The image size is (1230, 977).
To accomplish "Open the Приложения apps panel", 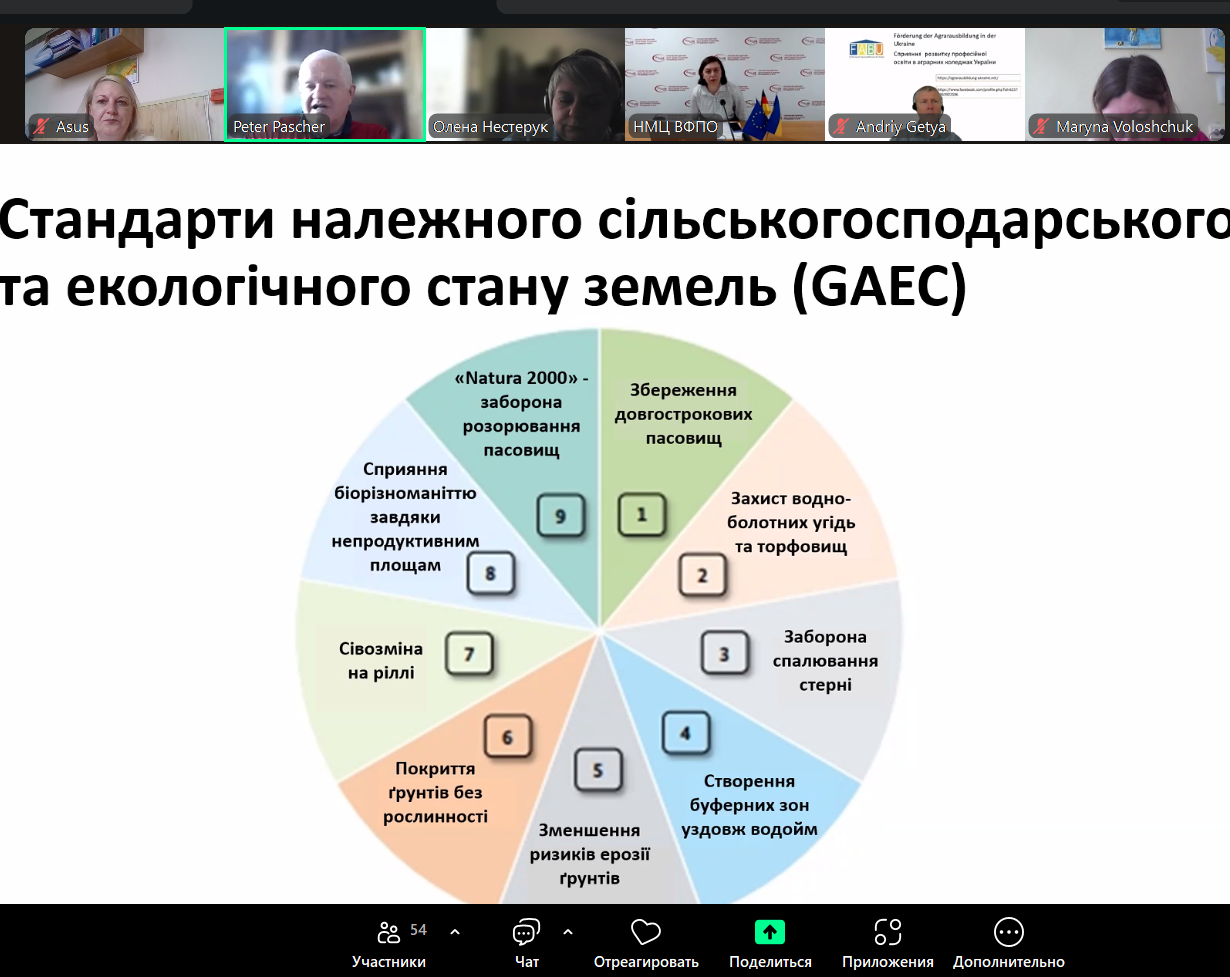I will tap(888, 944).
